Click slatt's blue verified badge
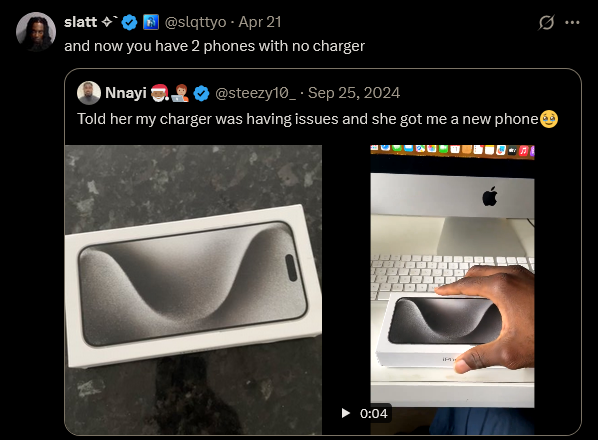This screenshot has height=440, width=598. coord(129,22)
